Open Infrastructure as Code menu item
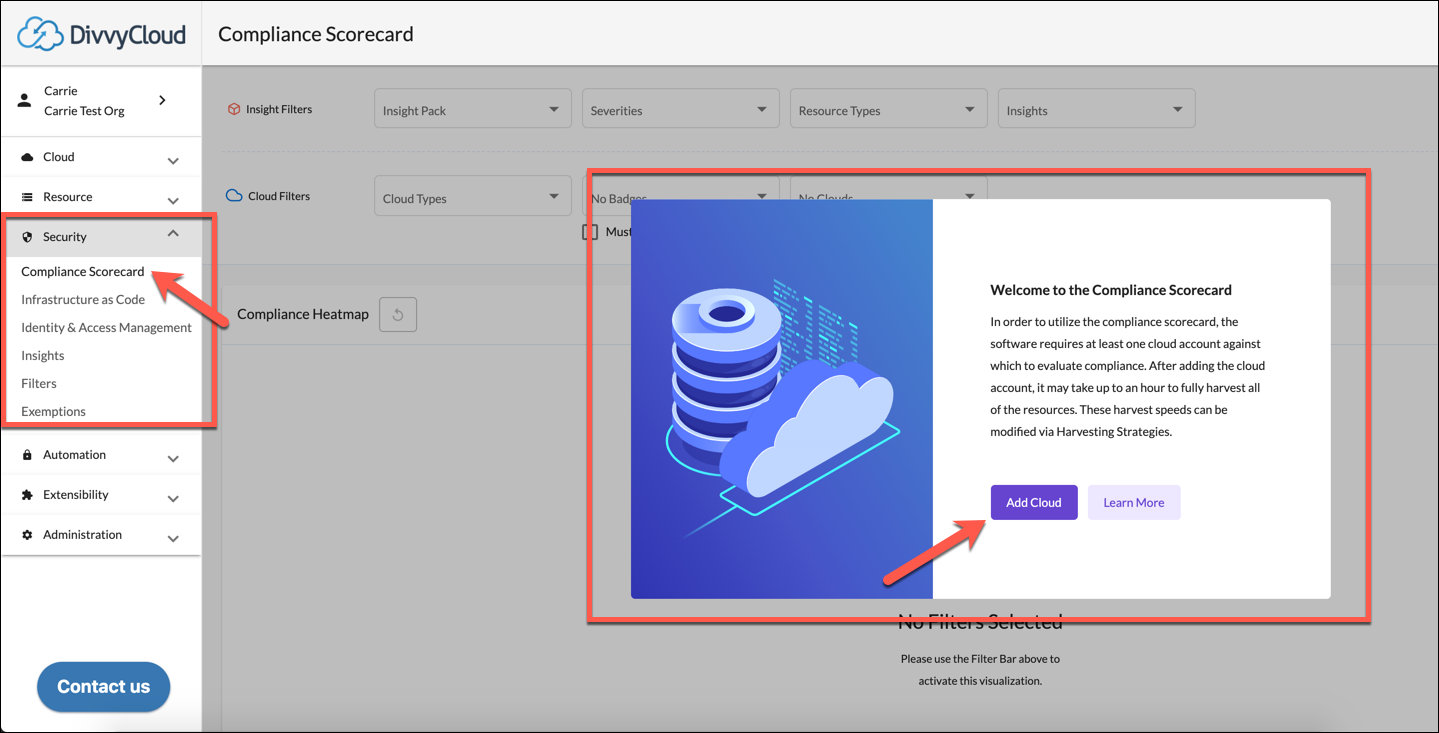Image resolution: width=1439 pixels, height=733 pixels. pyautogui.click(x=83, y=299)
